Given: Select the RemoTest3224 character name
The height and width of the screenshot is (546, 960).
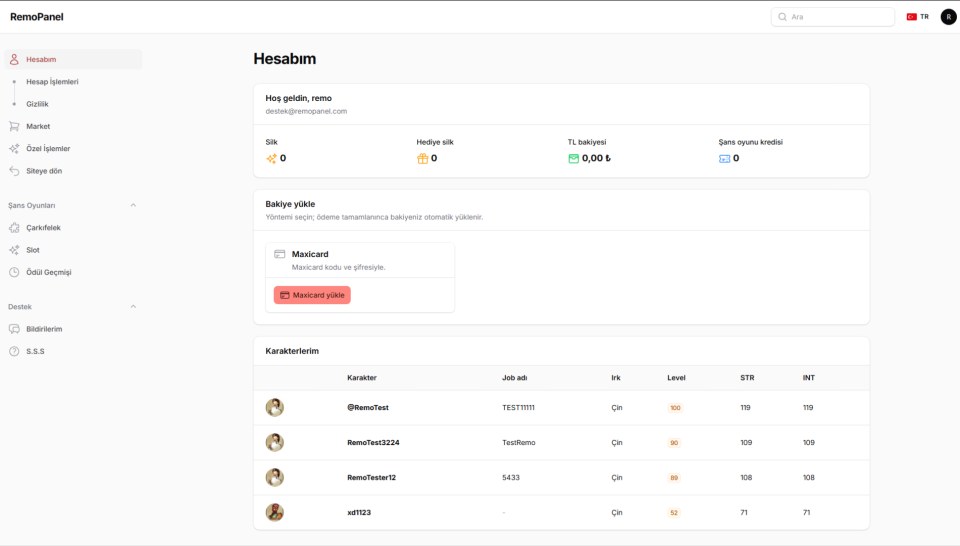Looking at the screenshot, I should point(373,443).
